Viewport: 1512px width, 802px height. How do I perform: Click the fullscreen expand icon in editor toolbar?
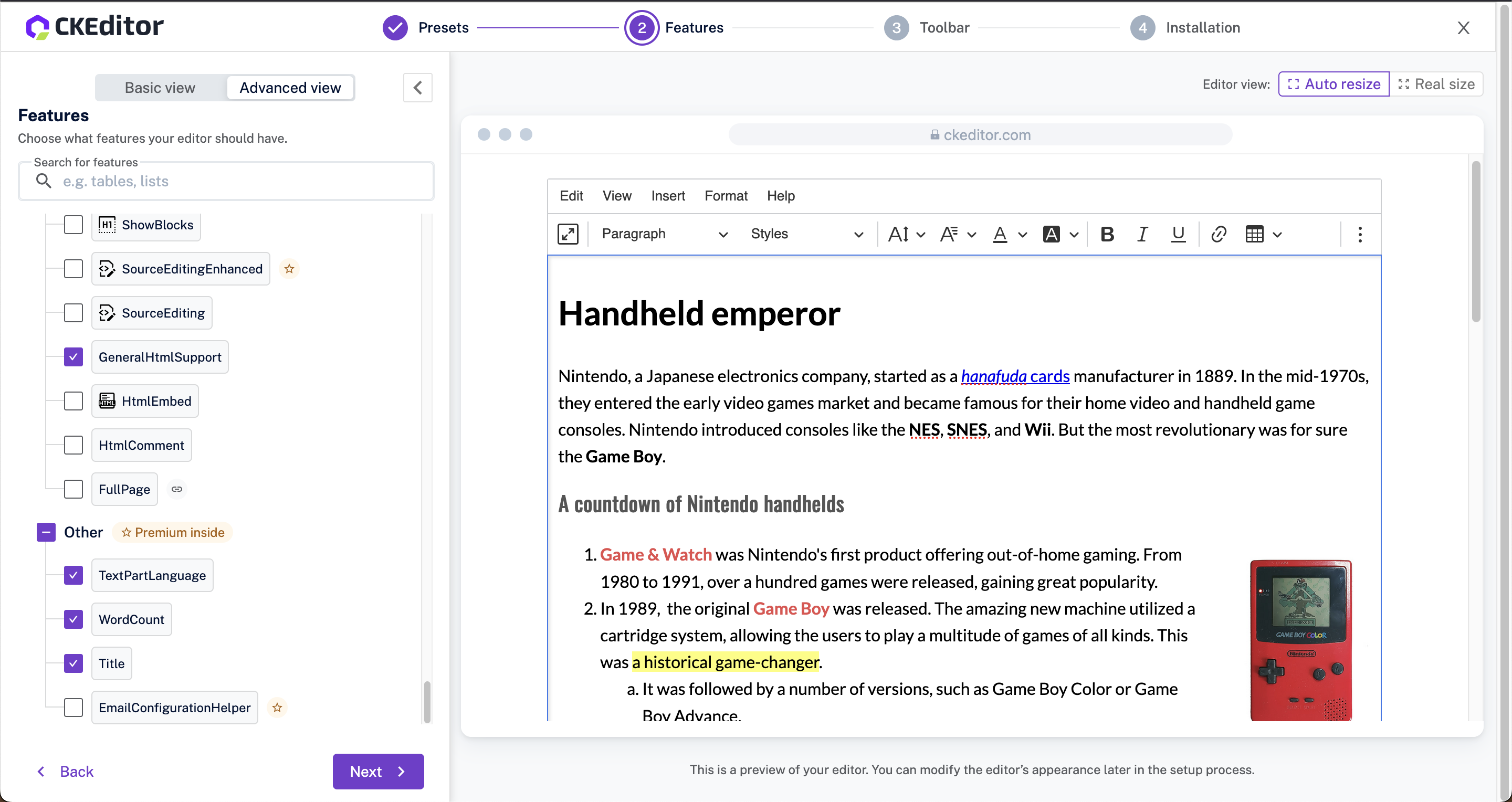tap(568, 234)
